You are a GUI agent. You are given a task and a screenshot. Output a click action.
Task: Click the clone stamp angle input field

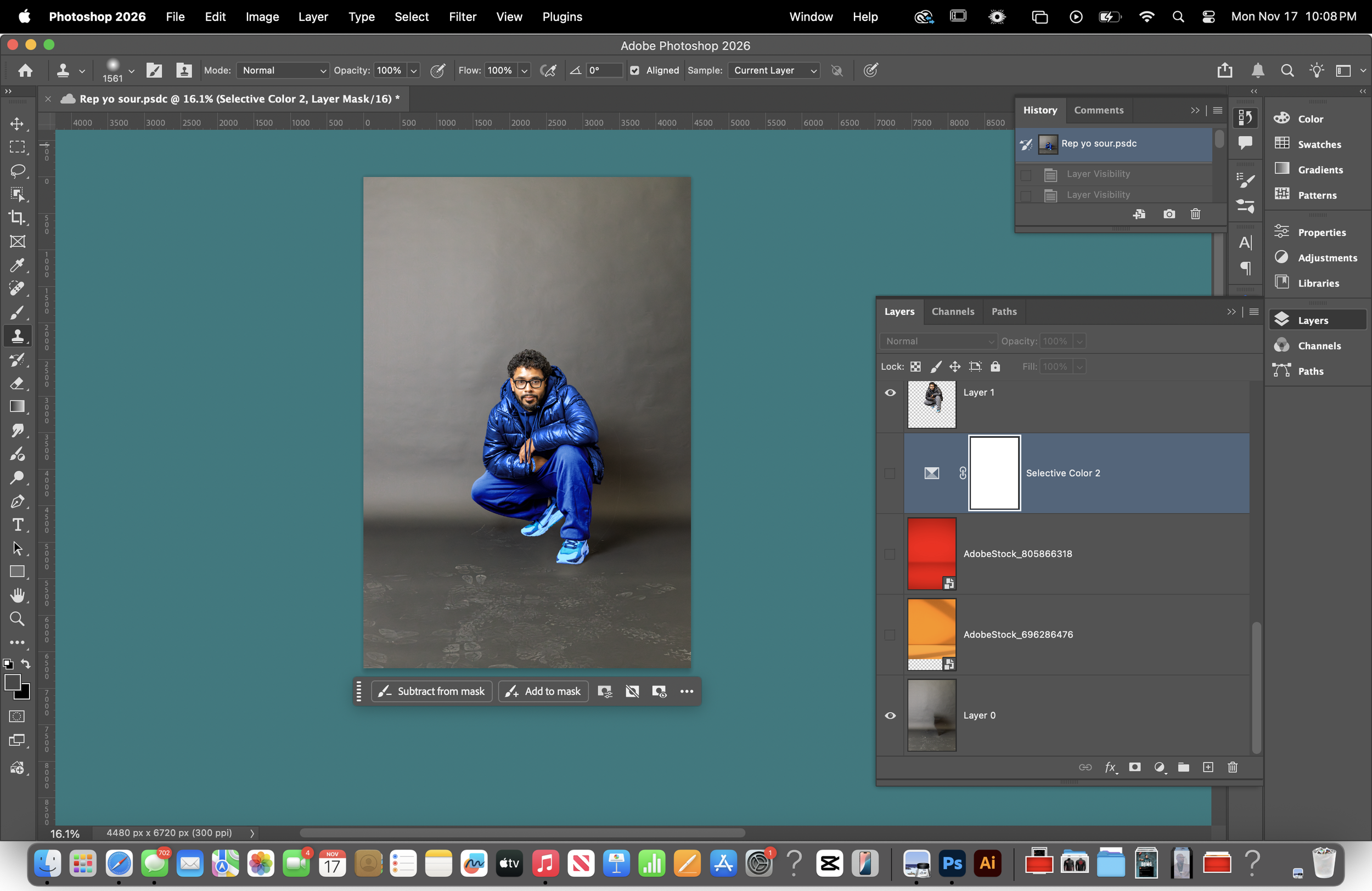point(604,70)
